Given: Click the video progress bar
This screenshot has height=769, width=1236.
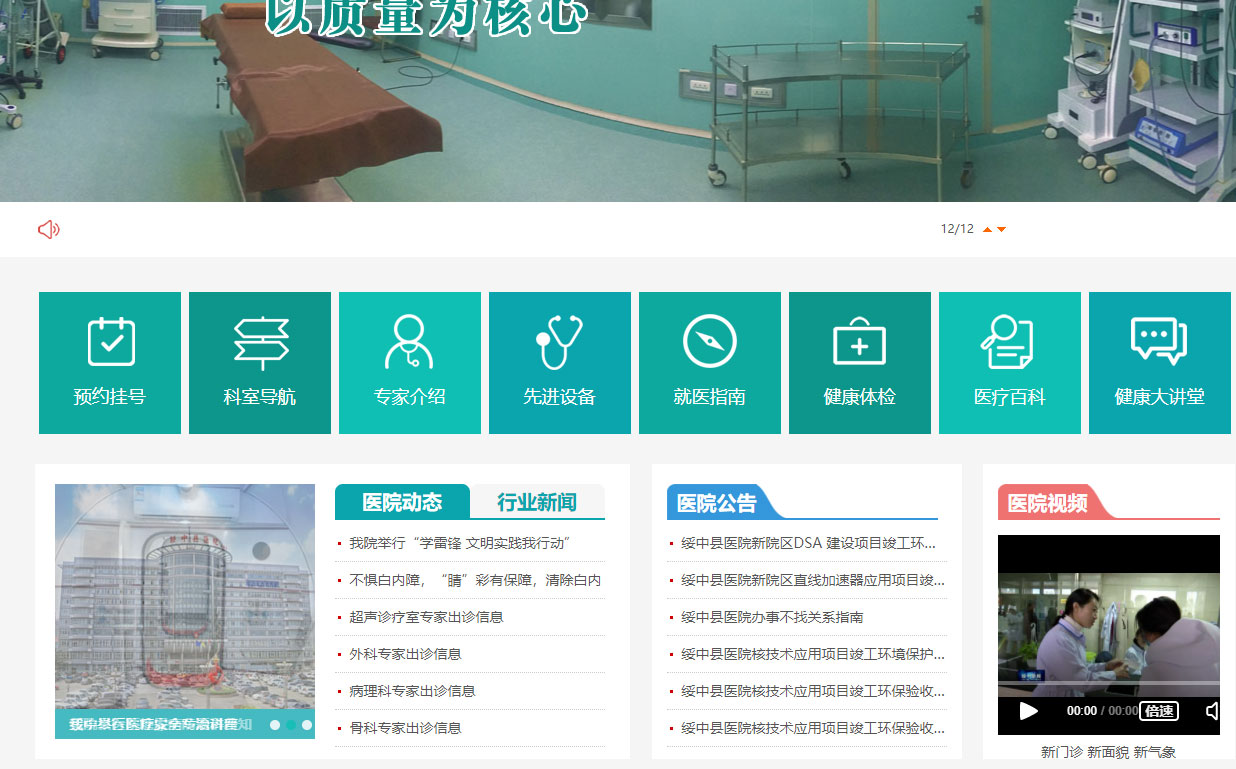Looking at the screenshot, I should 1109,684.
